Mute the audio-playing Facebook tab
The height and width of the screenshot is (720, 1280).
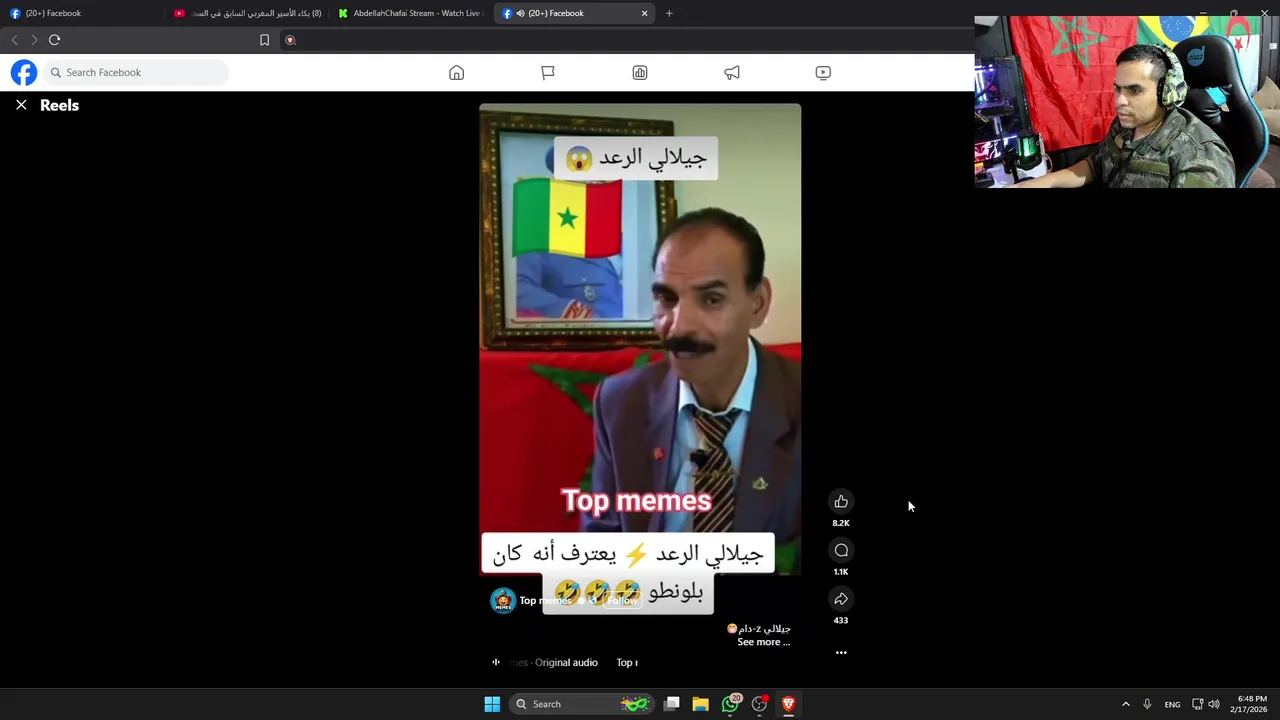[520, 13]
